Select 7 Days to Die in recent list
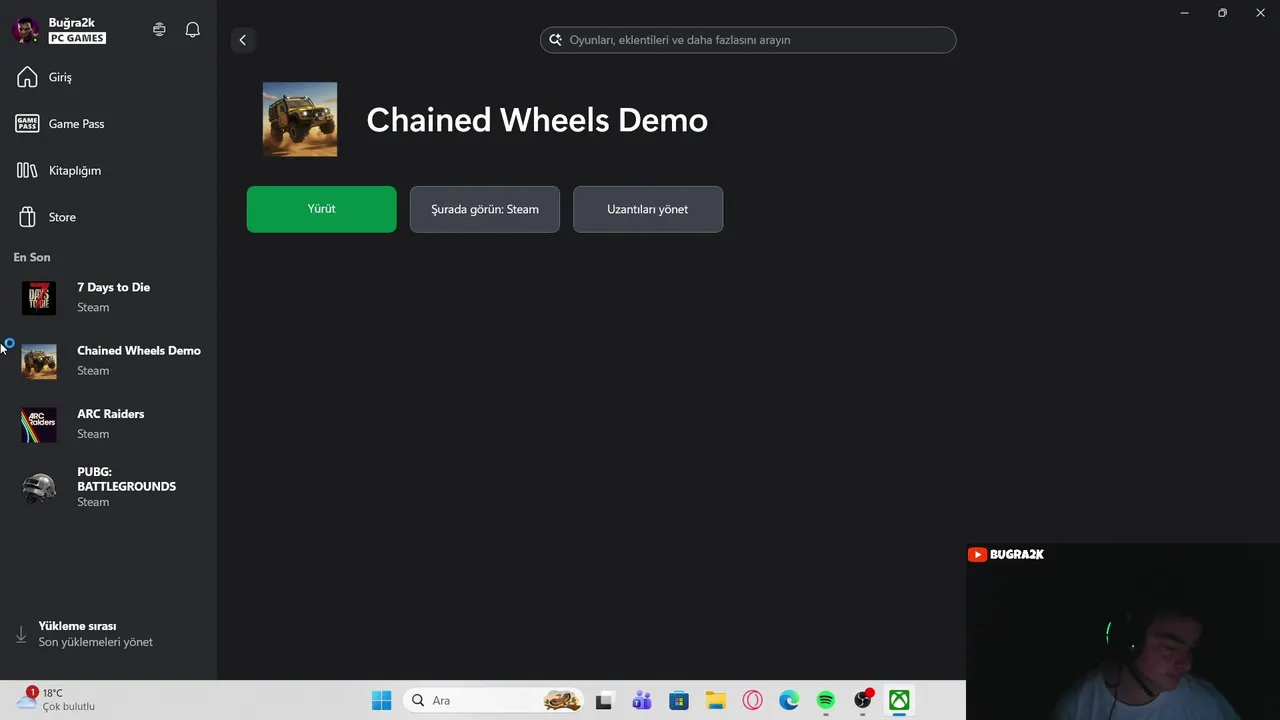 108,297
